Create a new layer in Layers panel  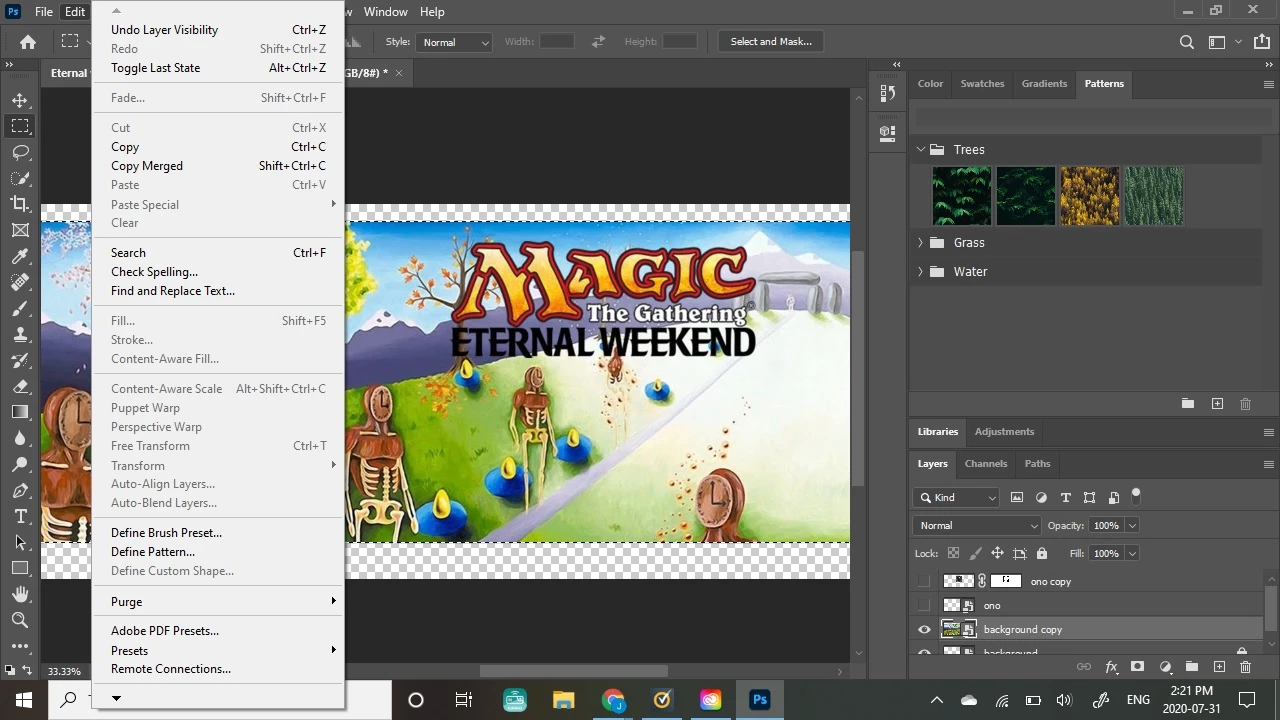click(1218, 667)
